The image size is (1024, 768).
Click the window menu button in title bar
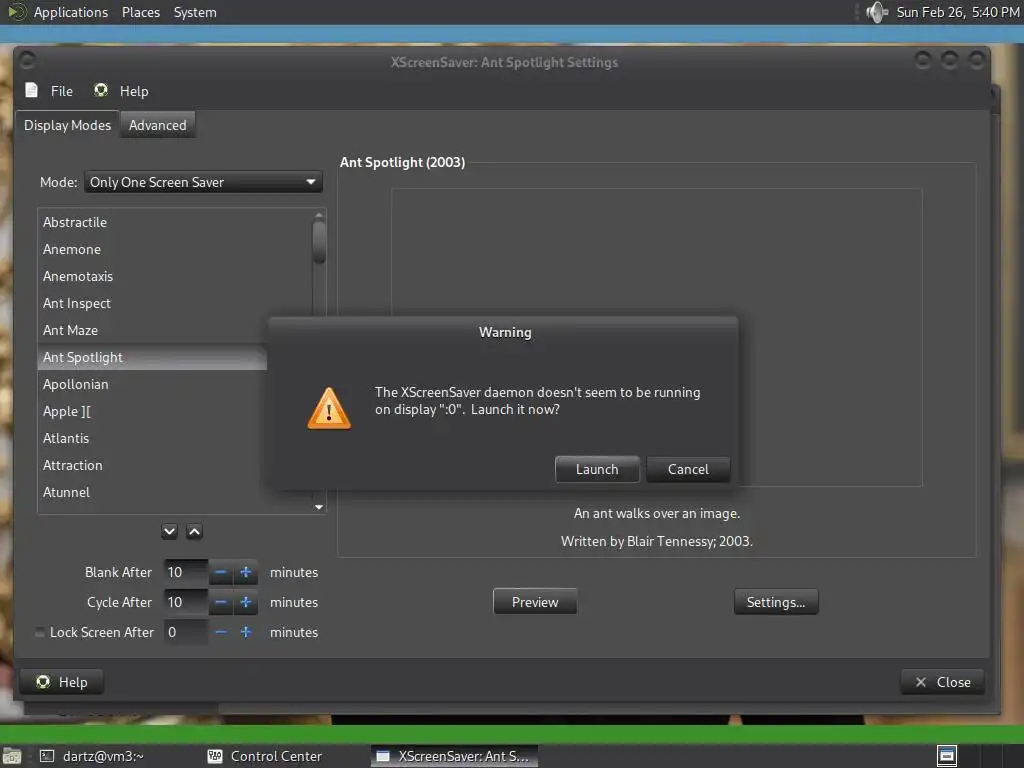(x=27, y=61)
